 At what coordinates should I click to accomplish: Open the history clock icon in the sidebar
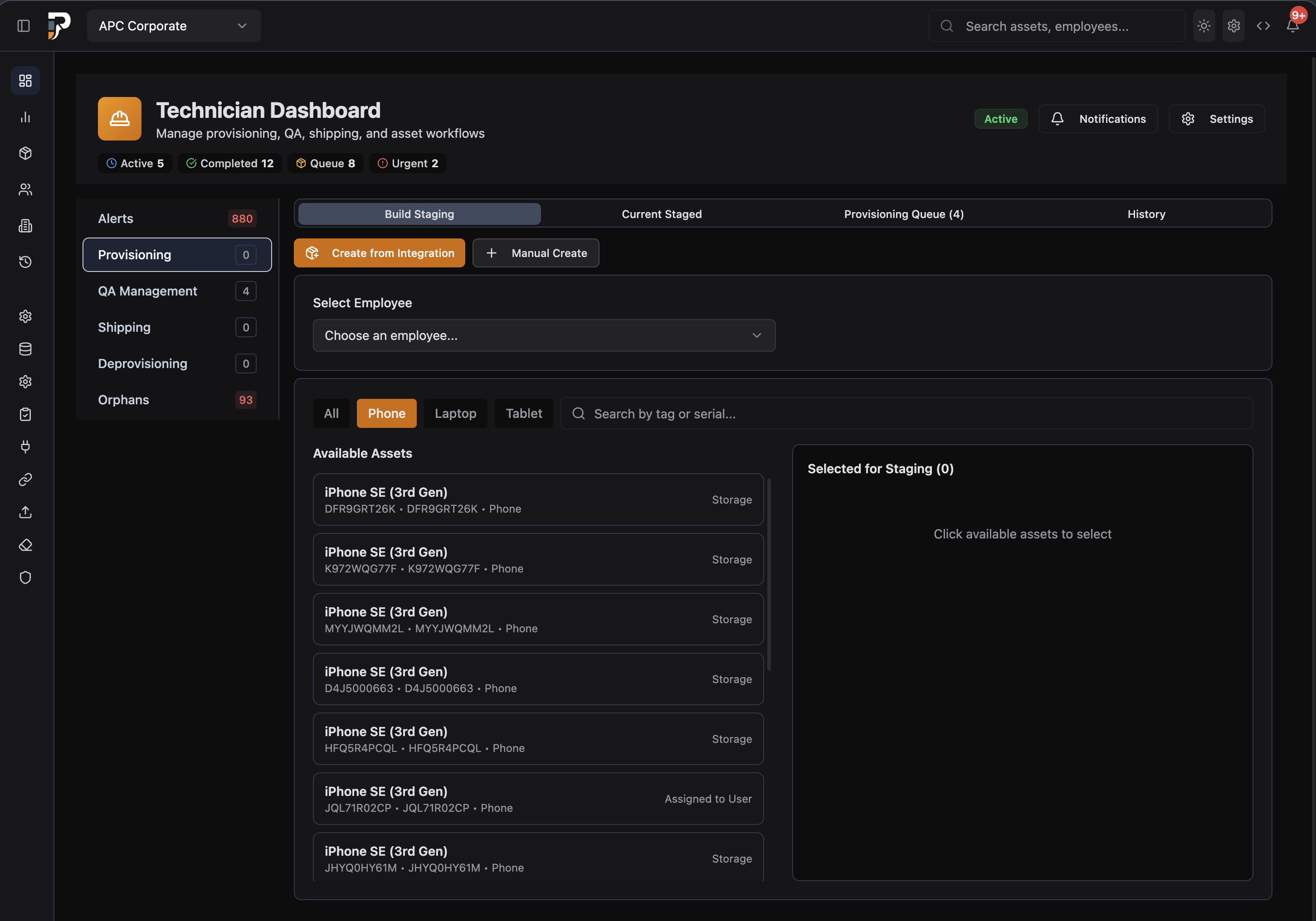(25, 262)
